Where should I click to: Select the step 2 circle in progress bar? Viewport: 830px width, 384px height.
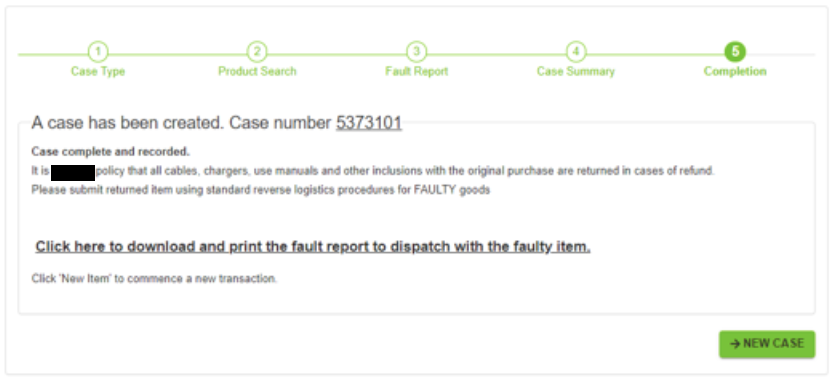(x=257, y=52)
